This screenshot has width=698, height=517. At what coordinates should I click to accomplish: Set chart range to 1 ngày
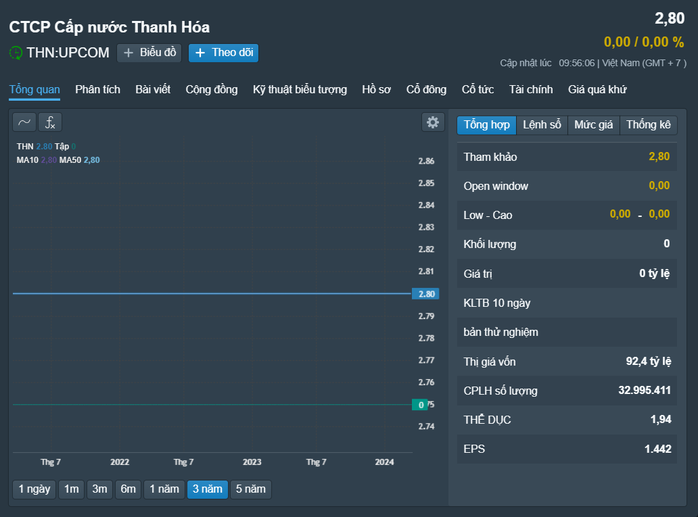click(x=34, y=489)
